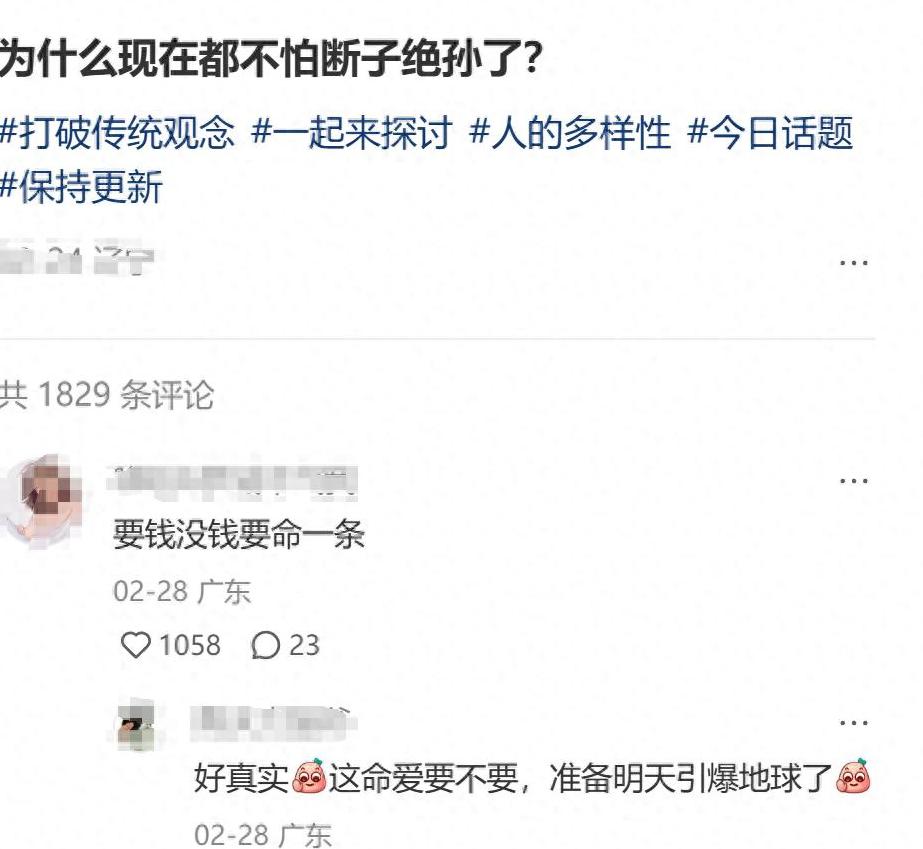
Task: Open hashtag #人的多样性
Action: (x=570, y=132)
